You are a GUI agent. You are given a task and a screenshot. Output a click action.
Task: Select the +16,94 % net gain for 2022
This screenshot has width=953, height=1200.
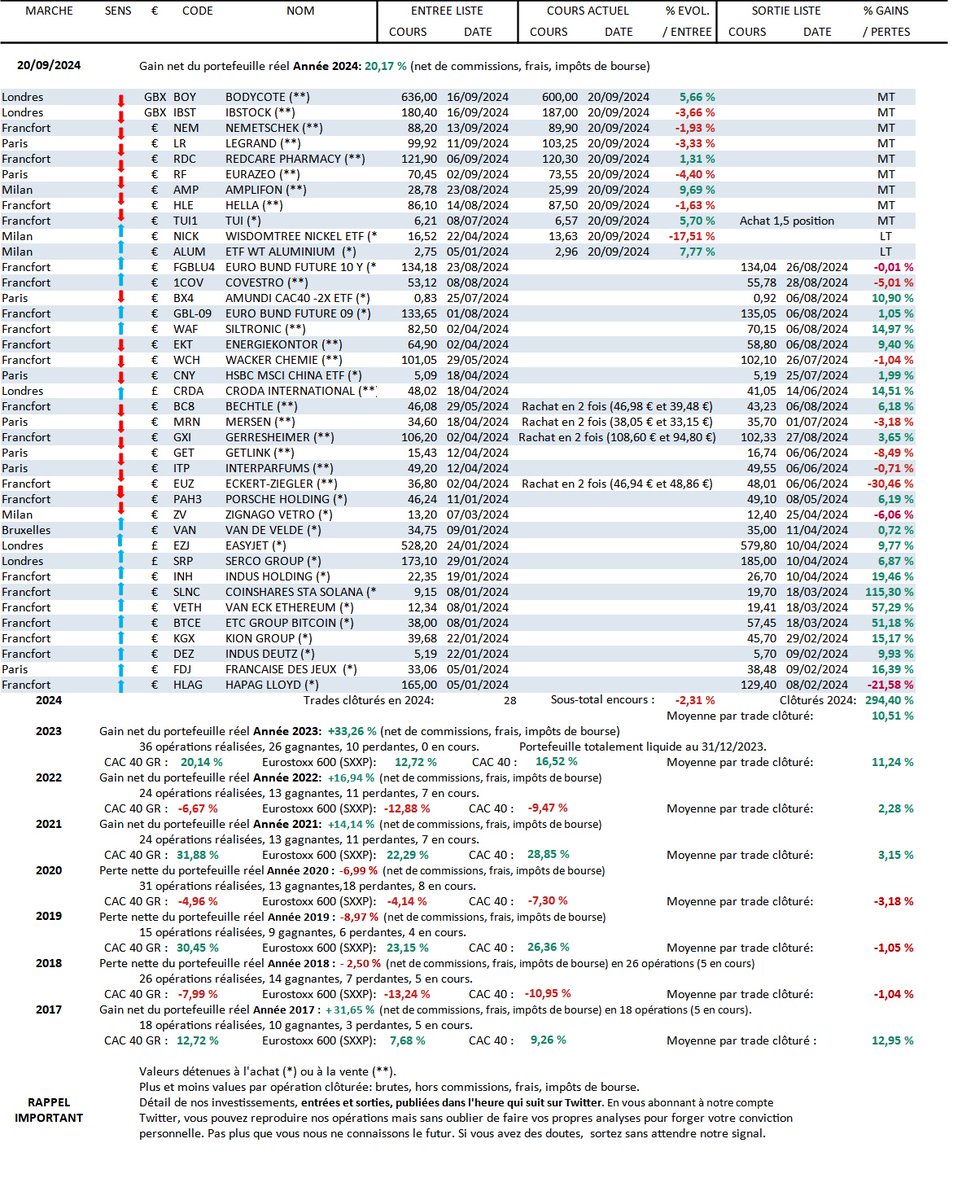pyautogui.click(x=351, y=777)
